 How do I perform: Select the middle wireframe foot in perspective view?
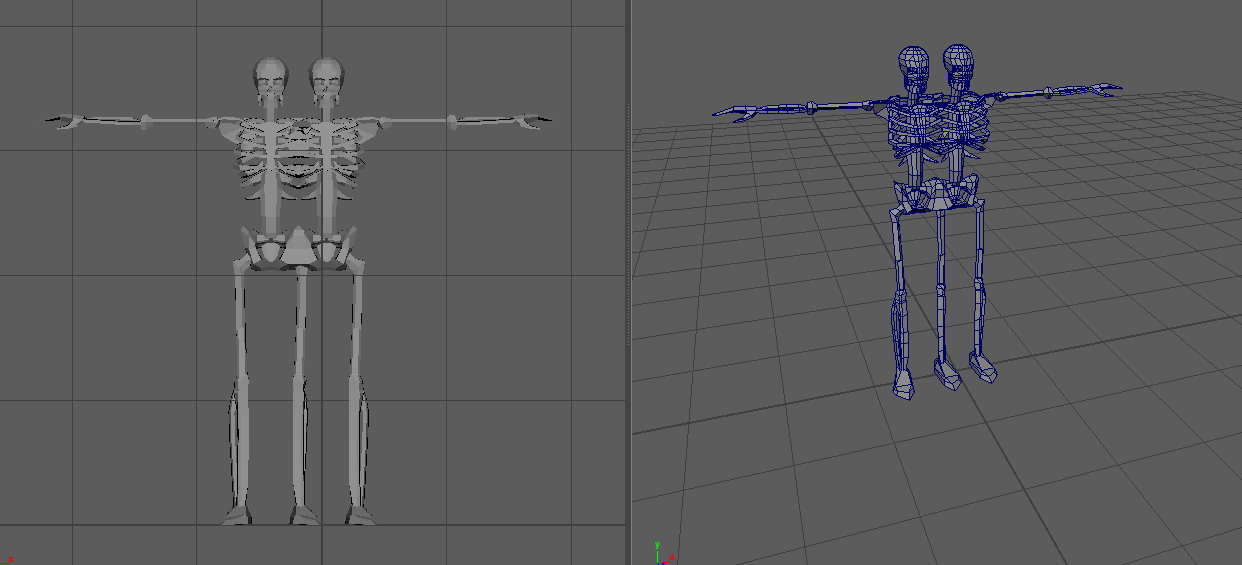pyautogui.click(x=946, y=375)
